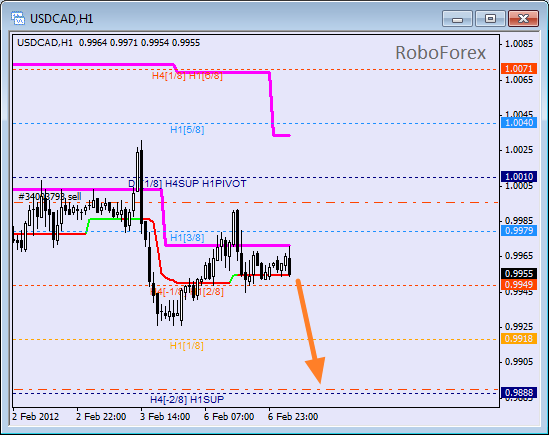The width and height of the screenshot is (549, 435).
Task: Select the H4SUP H1PIVOT label
Action: click(206, 184)
